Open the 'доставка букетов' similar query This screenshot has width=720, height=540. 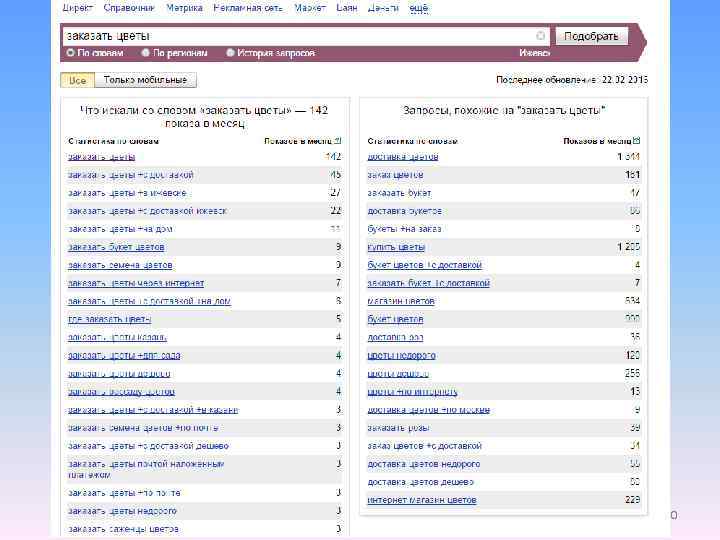pos(405,211)
